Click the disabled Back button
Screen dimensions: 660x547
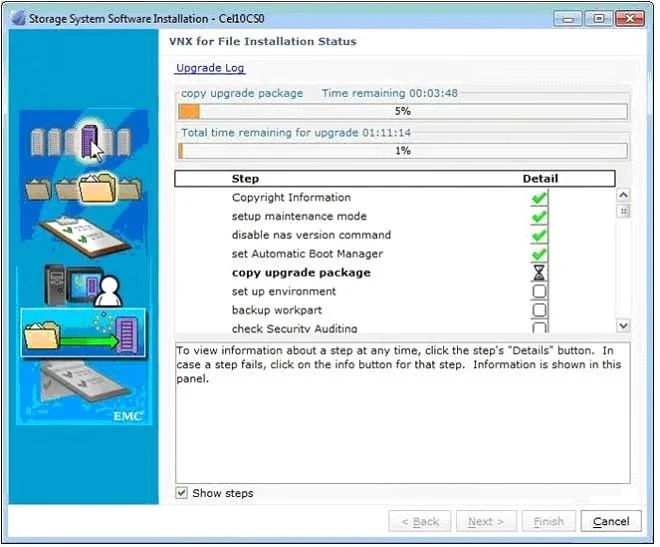[420, 521]
